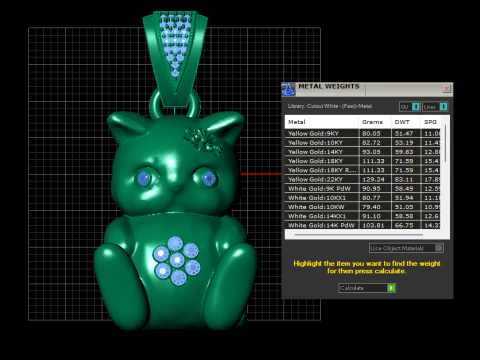The width and height of the screenshot is (480, 360).
Task: Select the Yellow Gold:18KY R... row
Action: 363,170
